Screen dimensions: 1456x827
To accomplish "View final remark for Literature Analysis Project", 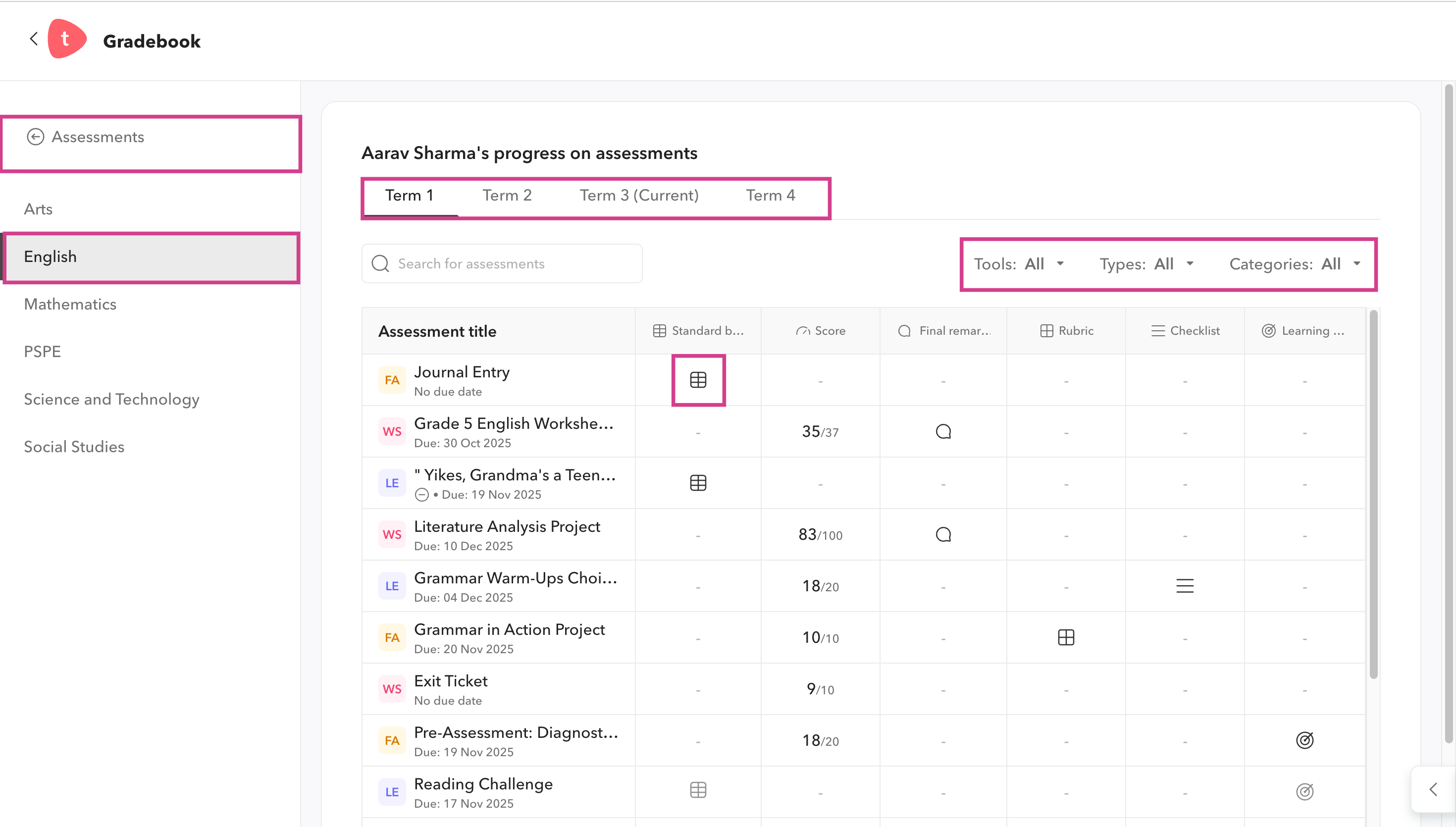I will 943,534.
